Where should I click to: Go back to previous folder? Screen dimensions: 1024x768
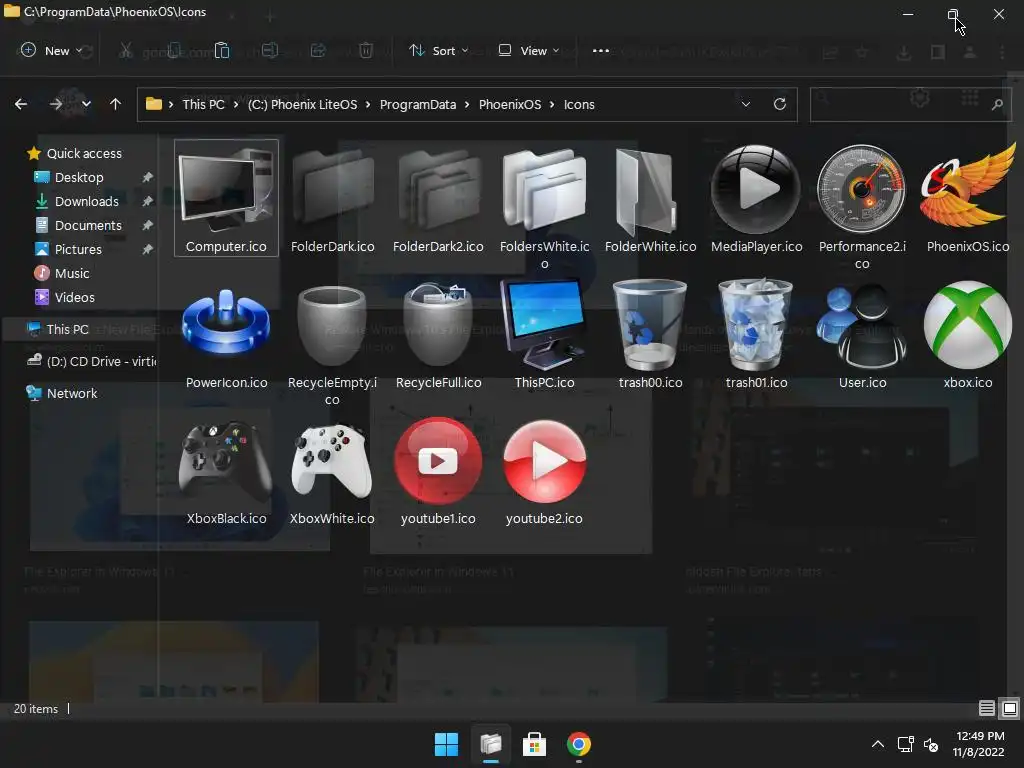tap(21, 104)
